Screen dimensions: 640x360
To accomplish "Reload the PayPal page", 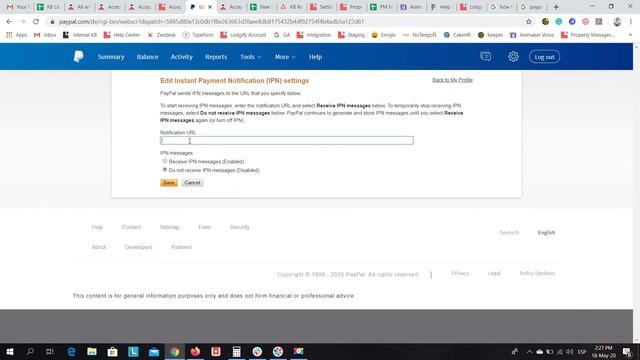I will pos(36,22).
